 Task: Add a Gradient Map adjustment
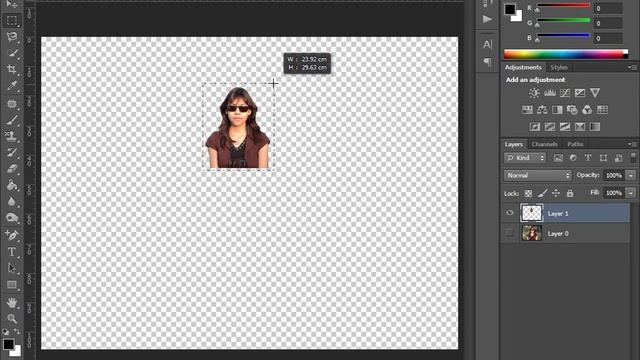click(x=595, y=127)
